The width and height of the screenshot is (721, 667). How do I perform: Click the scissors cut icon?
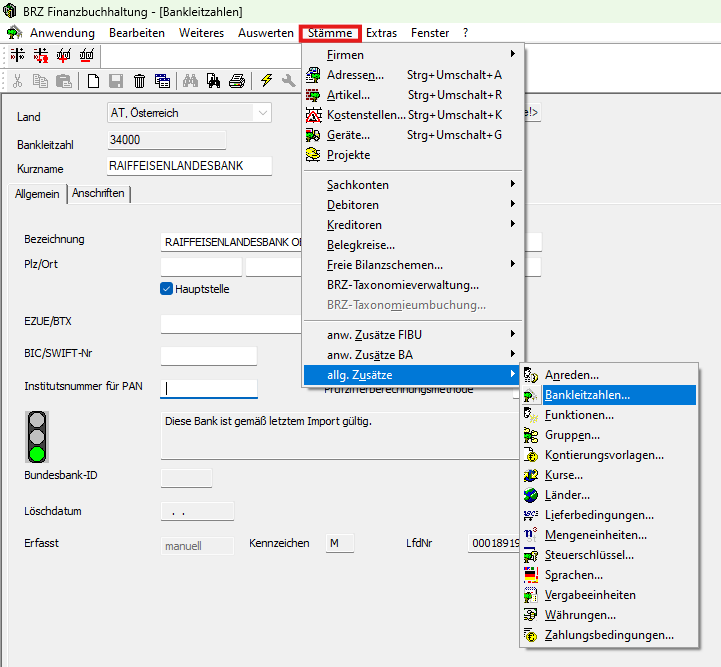pos(17,81)
